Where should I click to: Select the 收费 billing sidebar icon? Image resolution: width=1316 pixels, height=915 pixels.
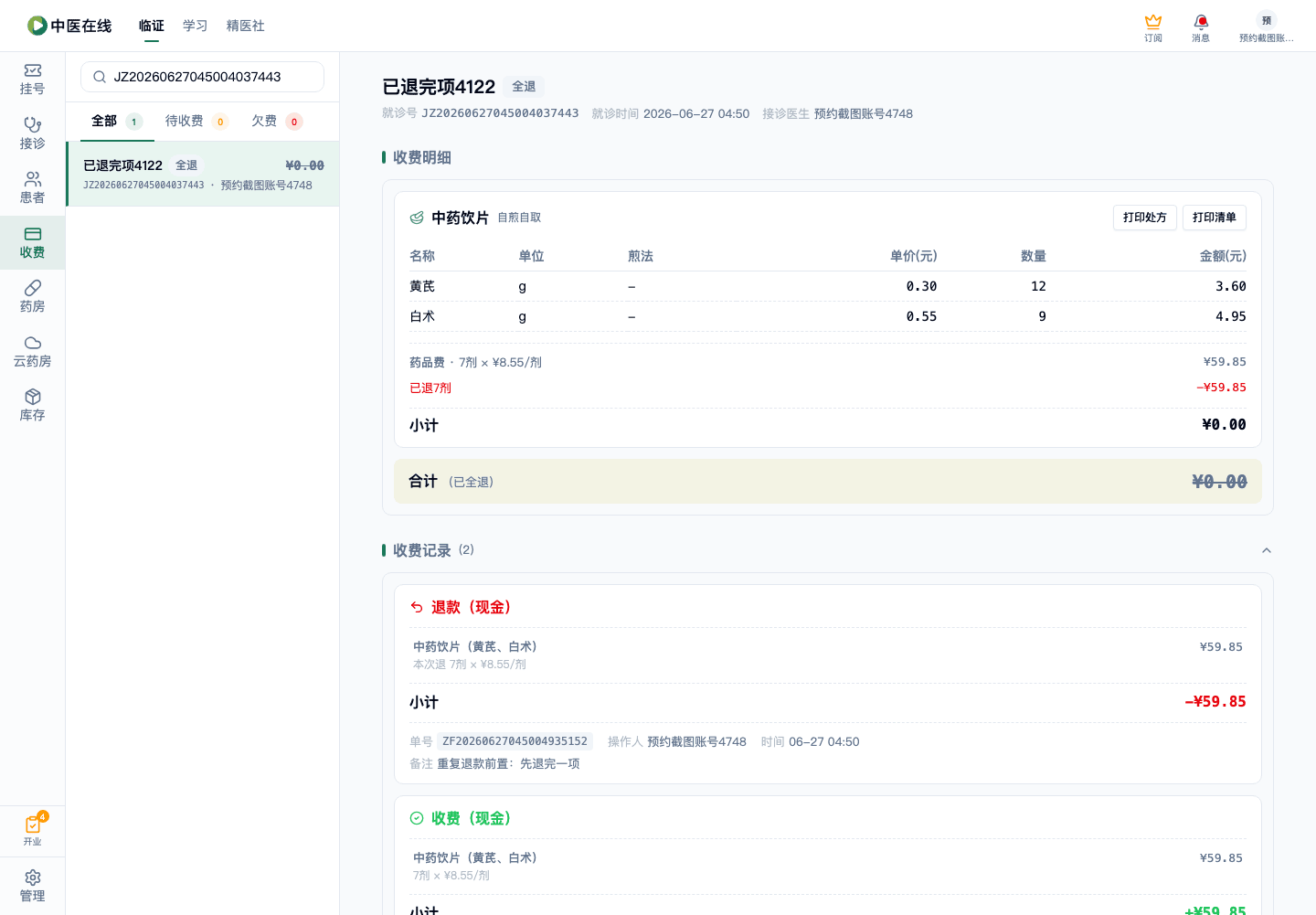32,242
